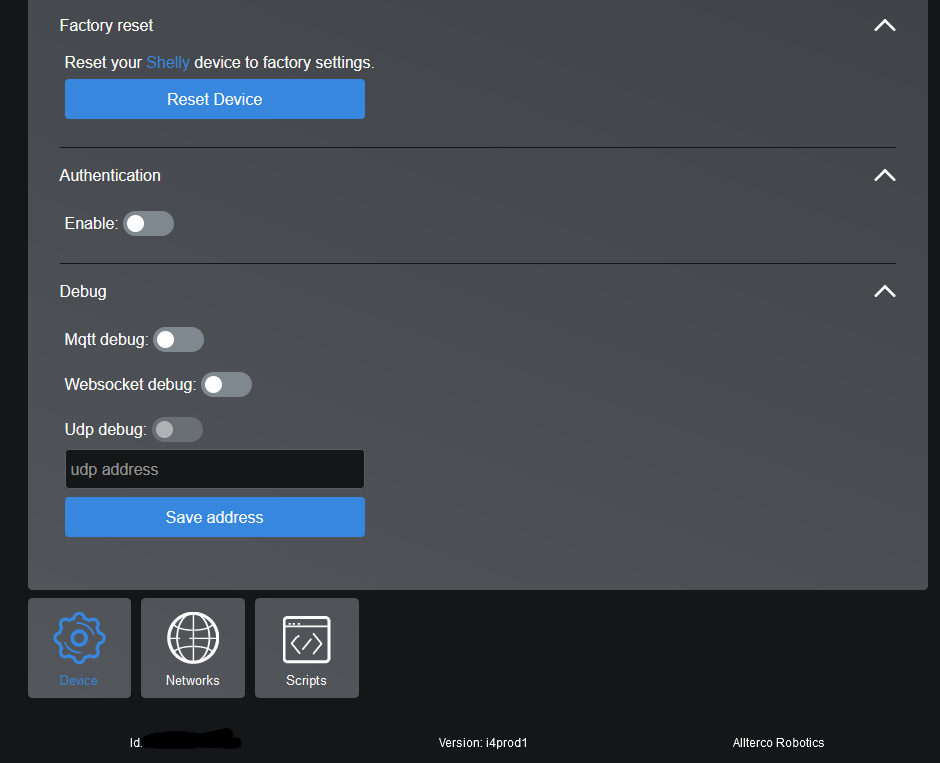Image resolution: width=940 pixels, height=763 pixels.
Task: Click the Device label in bottom navigation
Action: coord(79,680)
